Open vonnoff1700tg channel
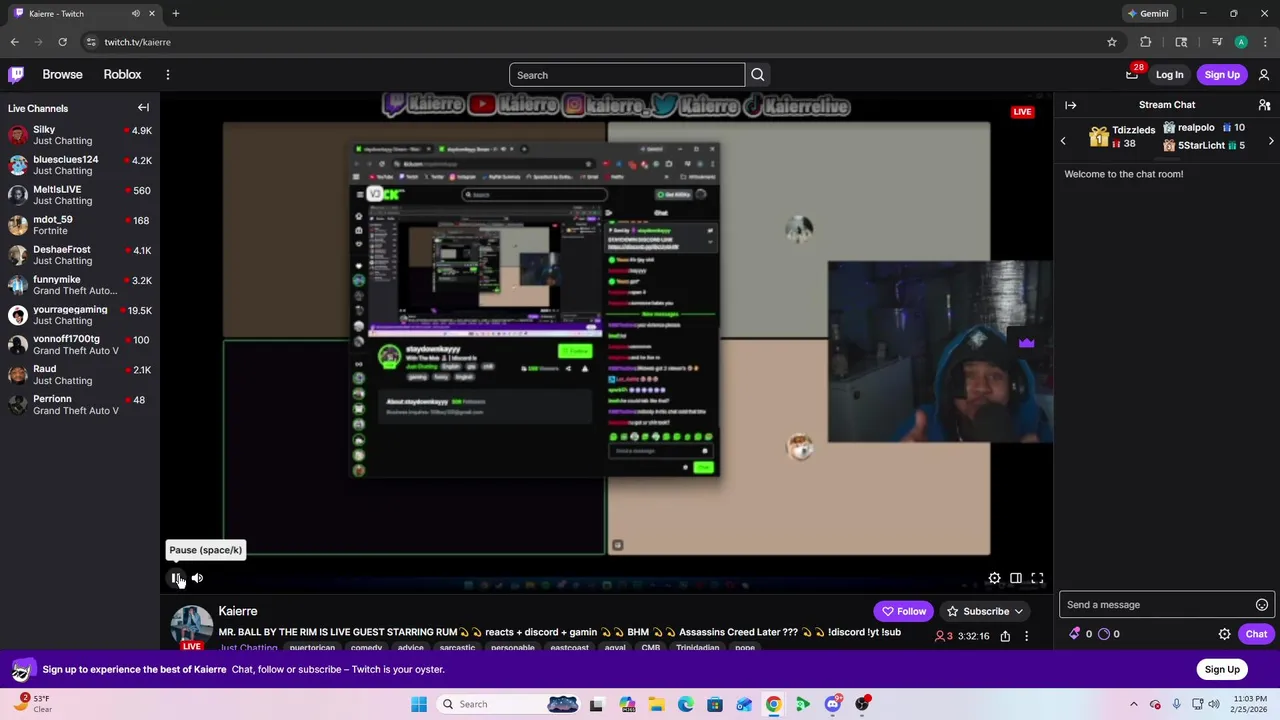This screenshot has height=720, width=1280. 80,345
